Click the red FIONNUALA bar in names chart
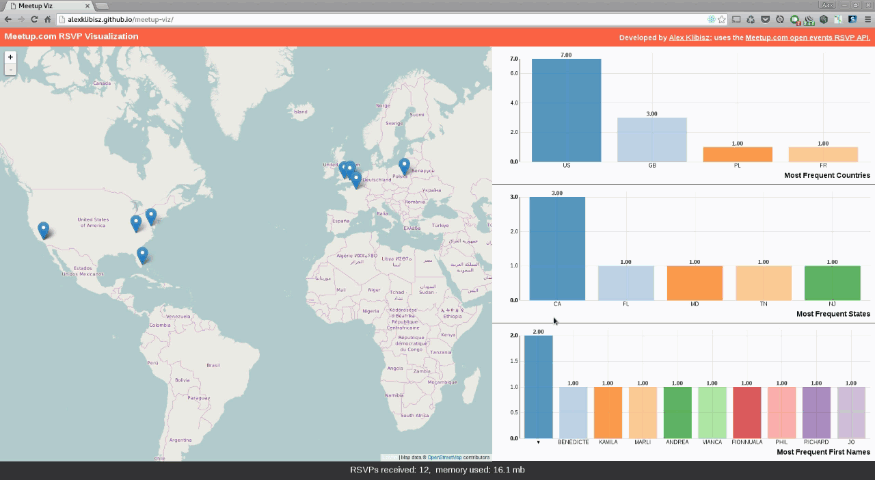 (x=745, y=412)
